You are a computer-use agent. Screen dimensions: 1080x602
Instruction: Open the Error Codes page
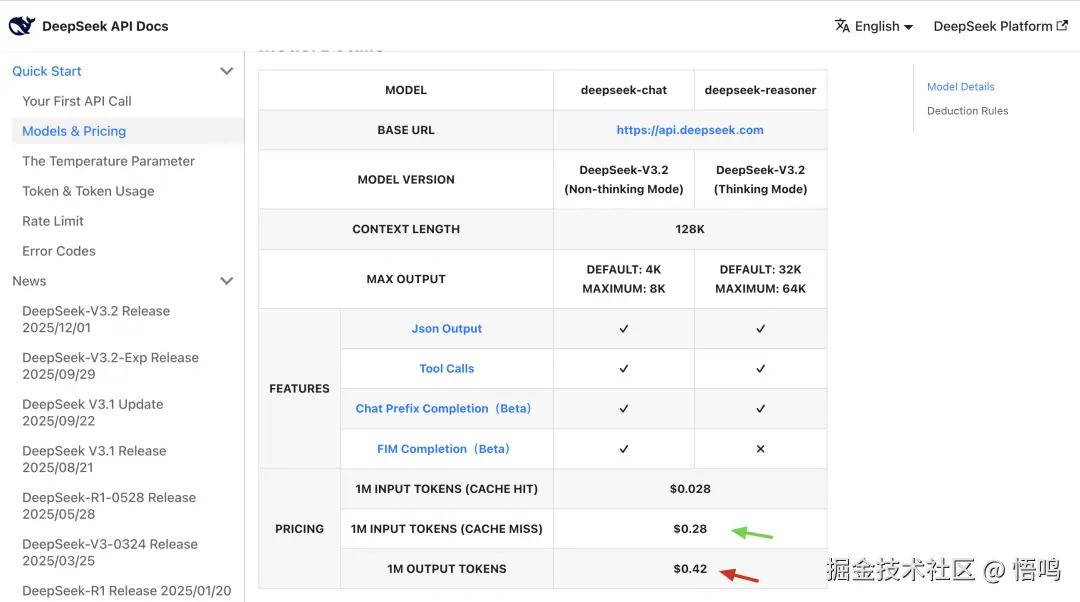pos(59,251)
